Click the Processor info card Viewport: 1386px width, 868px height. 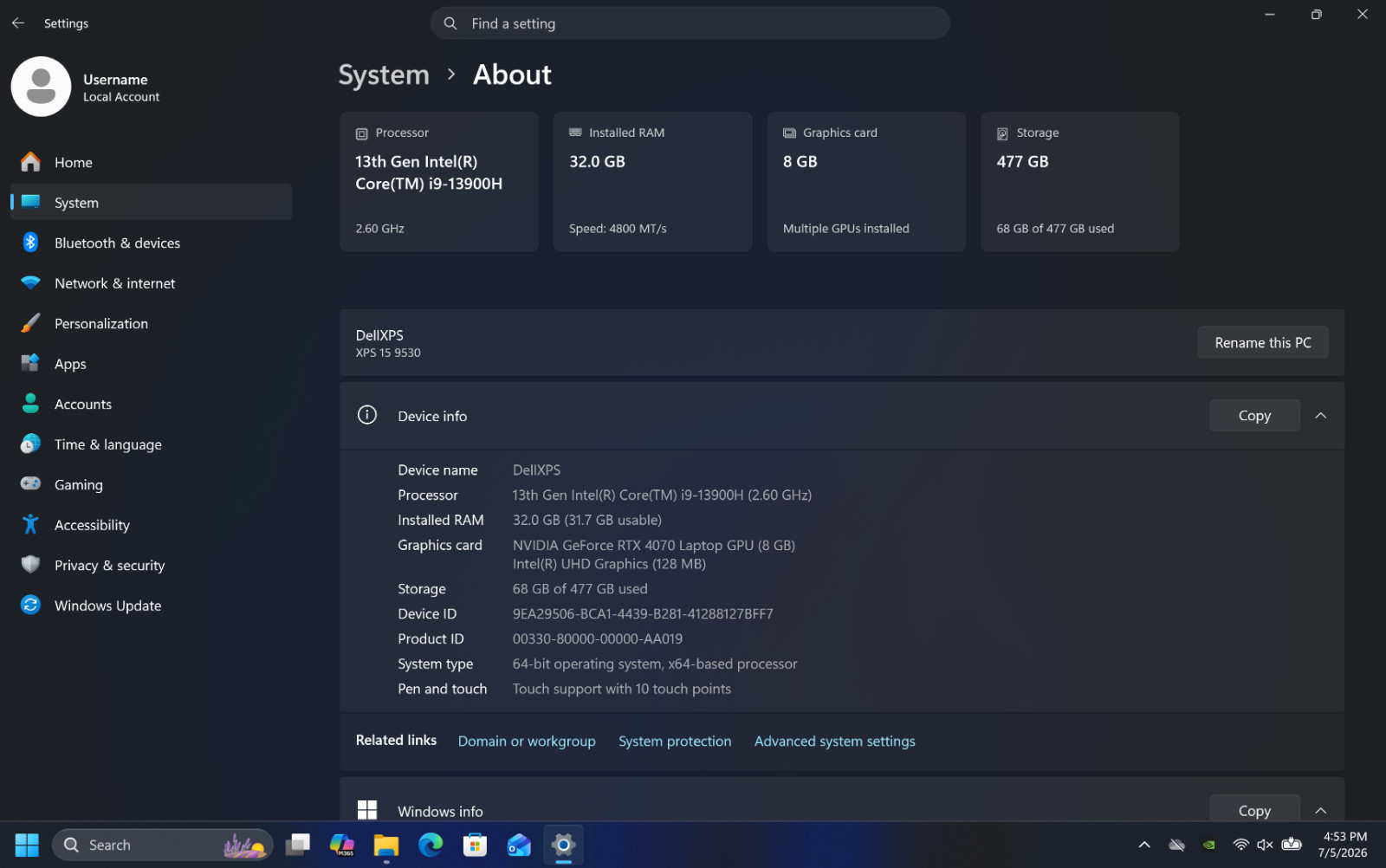(439, 182)
